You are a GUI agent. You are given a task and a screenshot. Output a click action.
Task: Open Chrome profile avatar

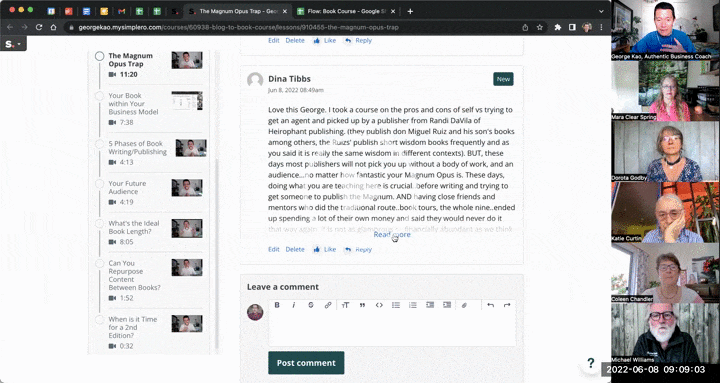pos(587,27)
